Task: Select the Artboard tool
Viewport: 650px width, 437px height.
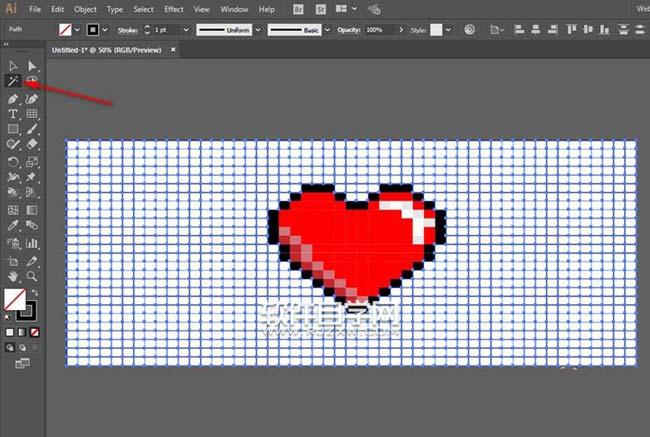Action: pos(13,261)
